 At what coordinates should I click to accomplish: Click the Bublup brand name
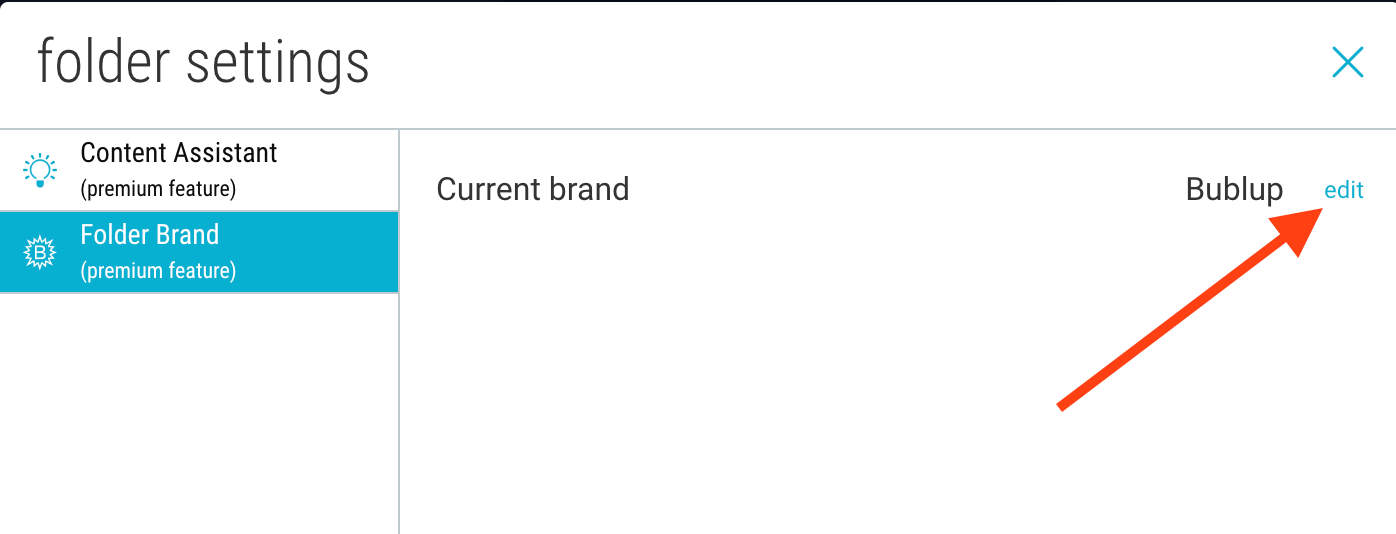(x=1234, y=189)
